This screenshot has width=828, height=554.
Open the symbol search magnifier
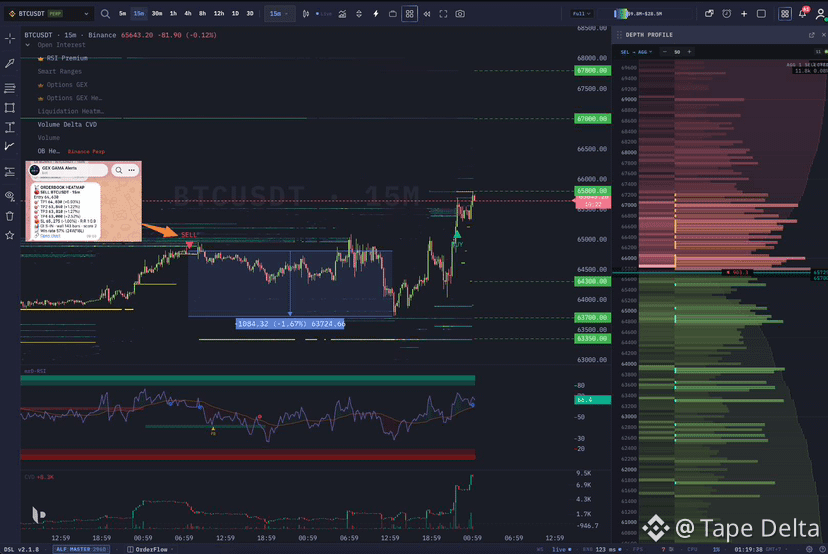(x=105, y=14)
